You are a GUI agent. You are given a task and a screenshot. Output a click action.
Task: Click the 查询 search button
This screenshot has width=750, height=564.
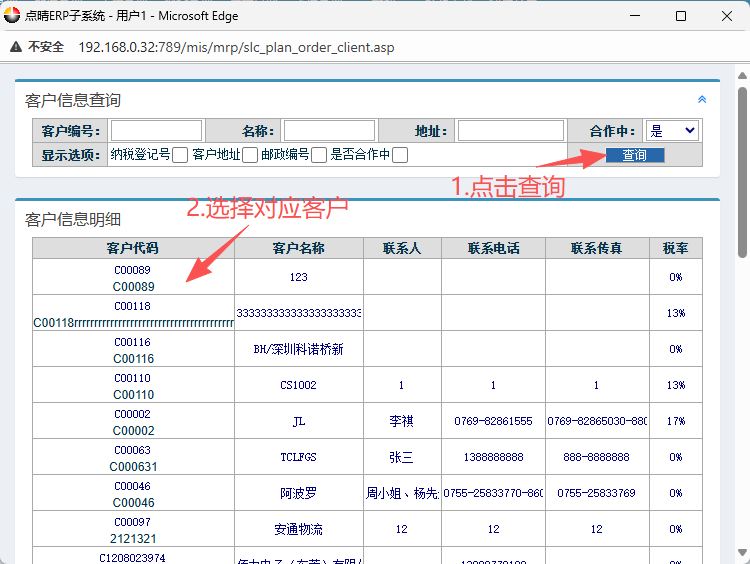pos(635,155)
